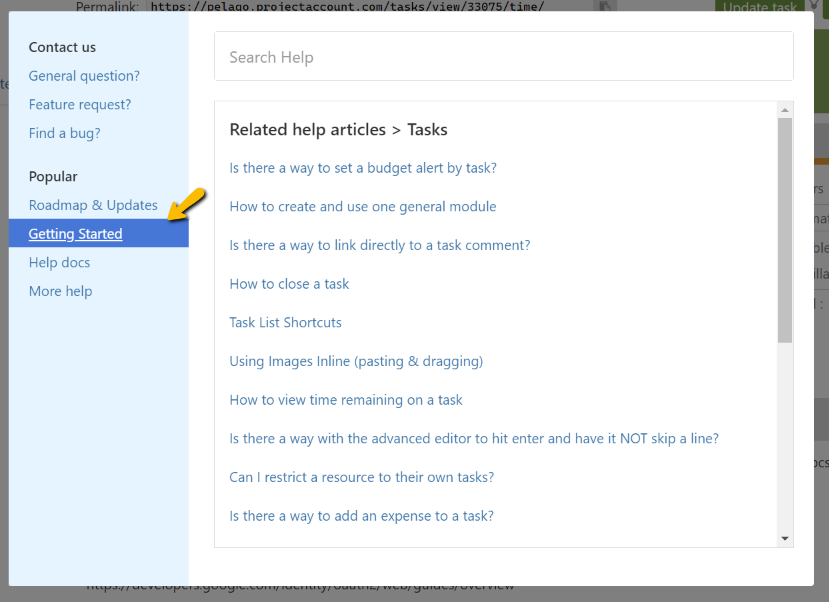Open How to view time remaining on a task
829x602 pixels.
tap(345, 399)
